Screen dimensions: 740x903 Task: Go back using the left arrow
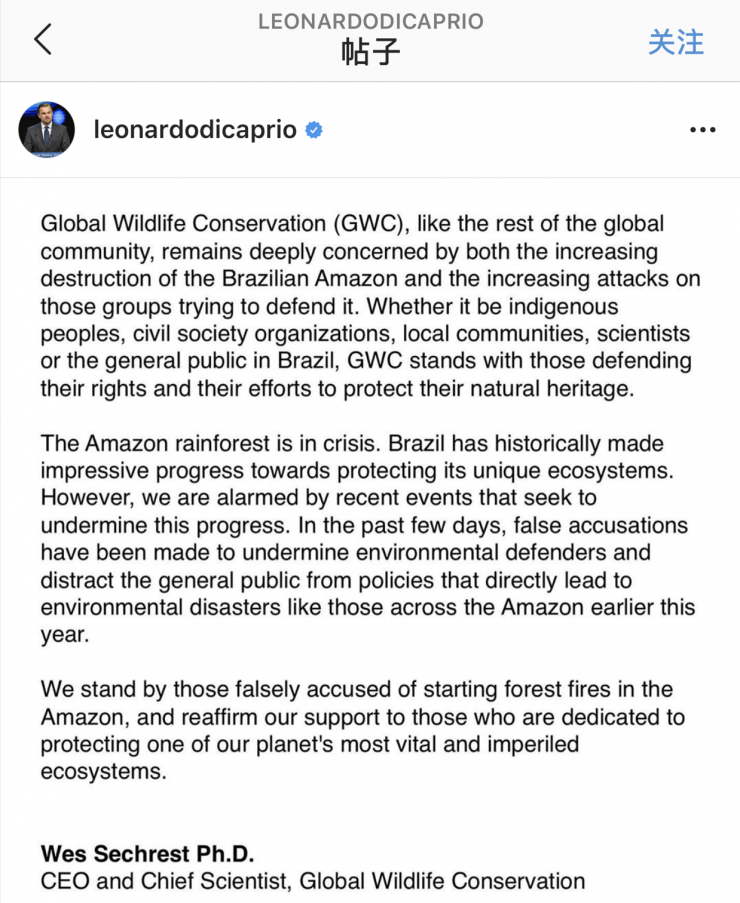(43, 39)
